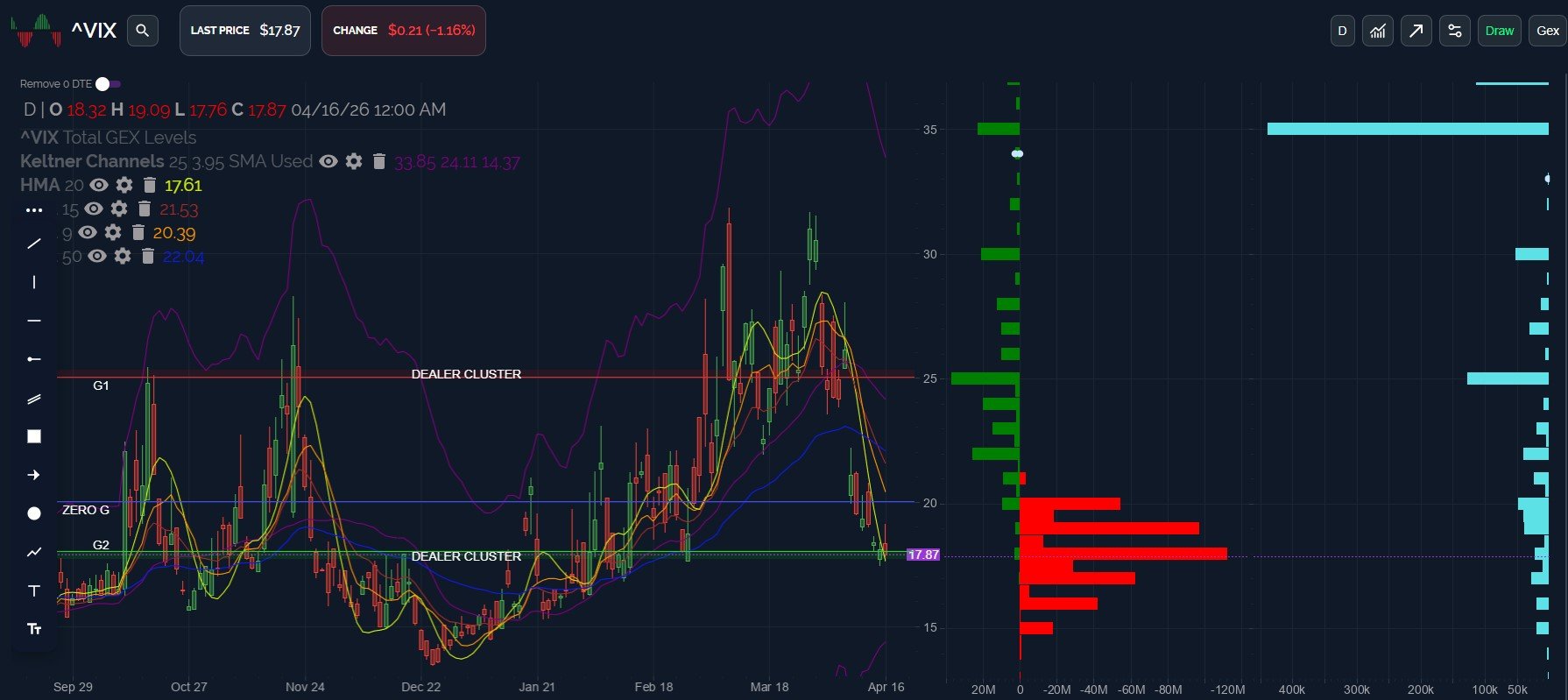
Task: Click the green GEX bar at strike 25
Action: [985, 378]
